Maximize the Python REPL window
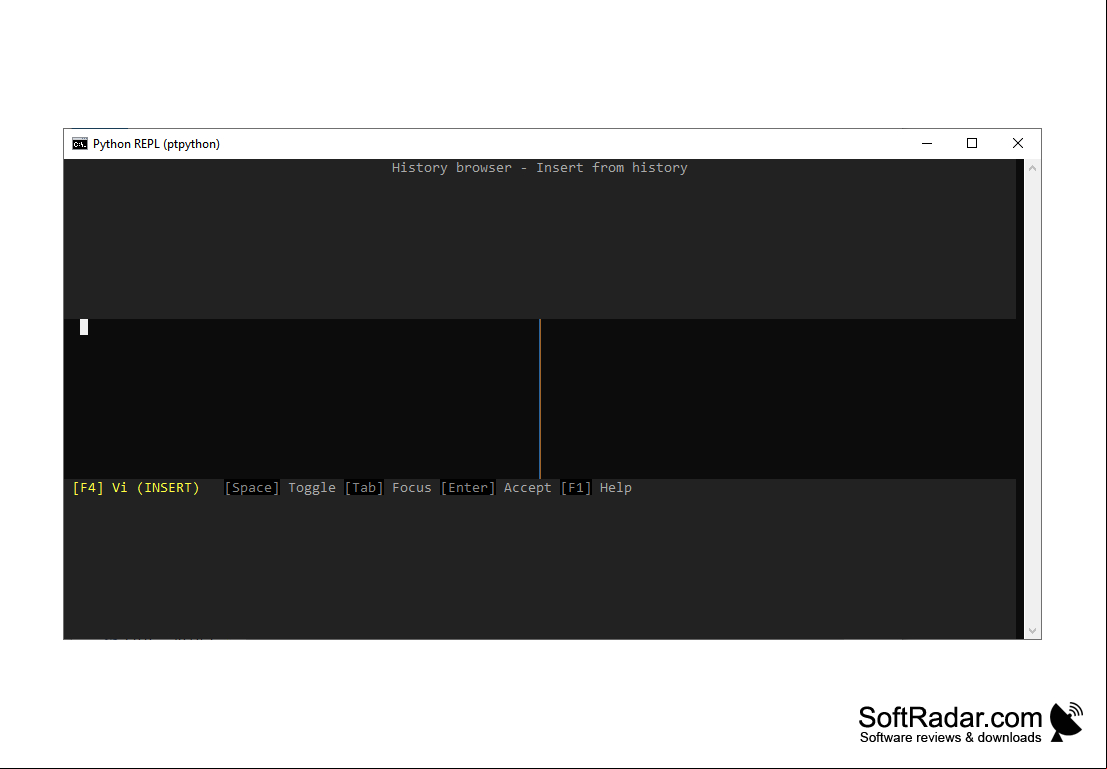1107x769 pixels. click(972, 143)
